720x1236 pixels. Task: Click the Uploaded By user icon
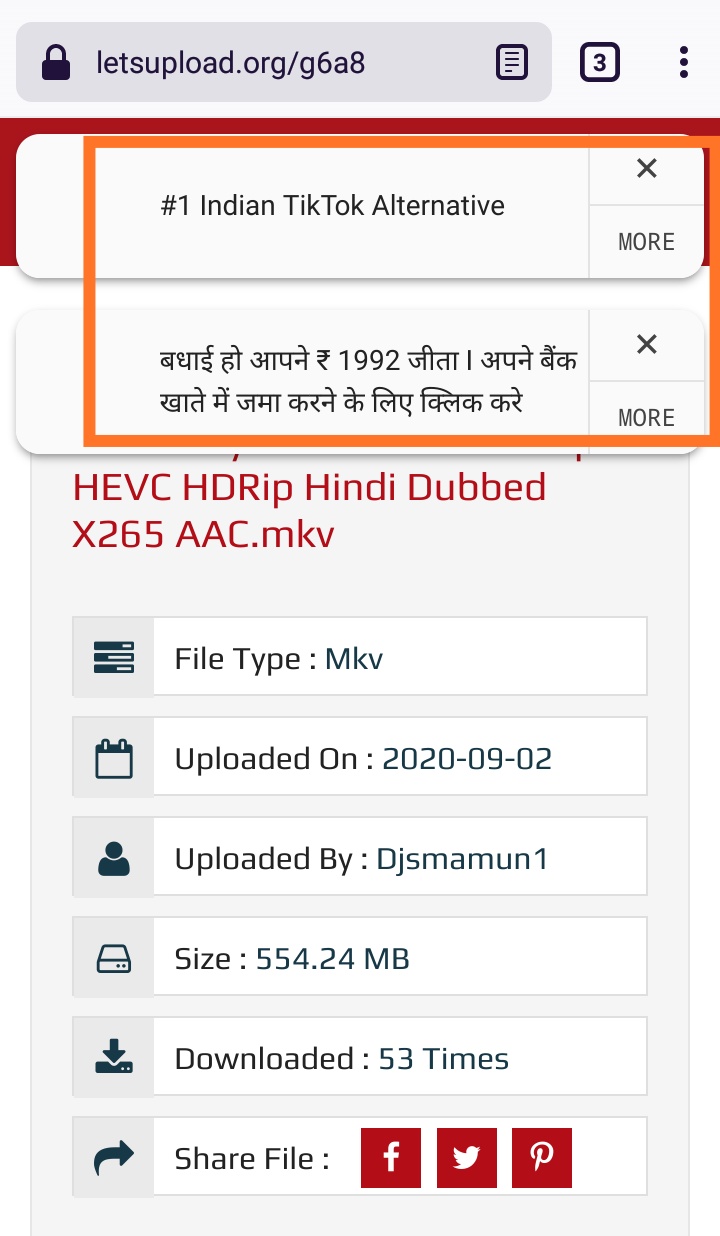point(114,858)
